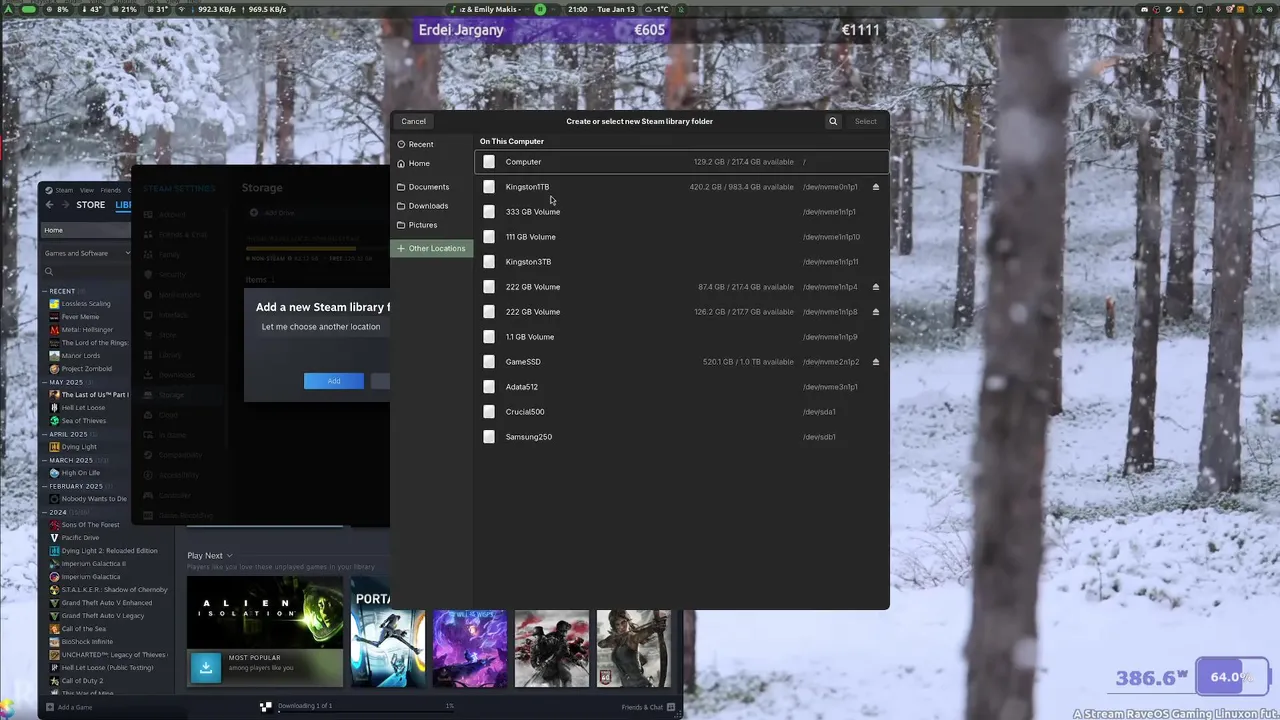Select BioShock Infinite in library
1280x720 pixels.
pyautogui.click(x=87, y=642)
